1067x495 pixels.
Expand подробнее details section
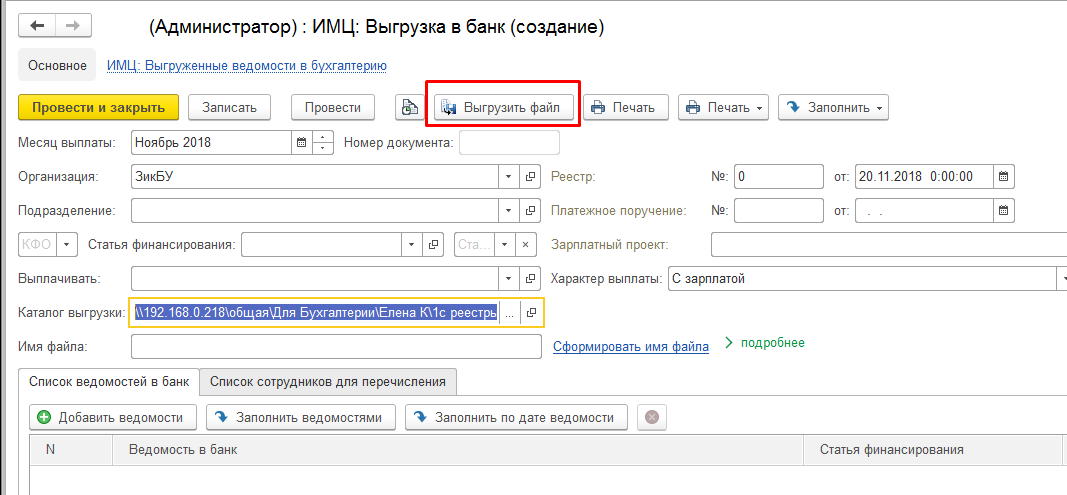(x=764, y=343)
